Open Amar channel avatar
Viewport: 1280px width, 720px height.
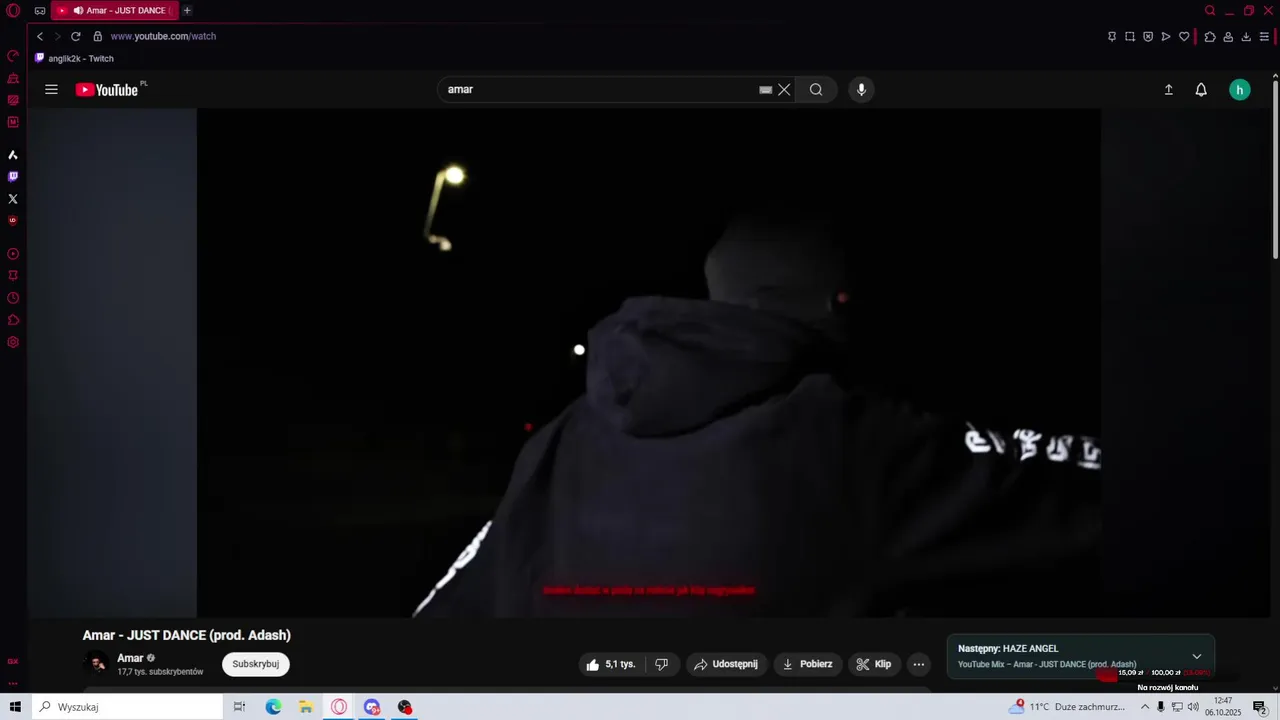coord(97,664)
